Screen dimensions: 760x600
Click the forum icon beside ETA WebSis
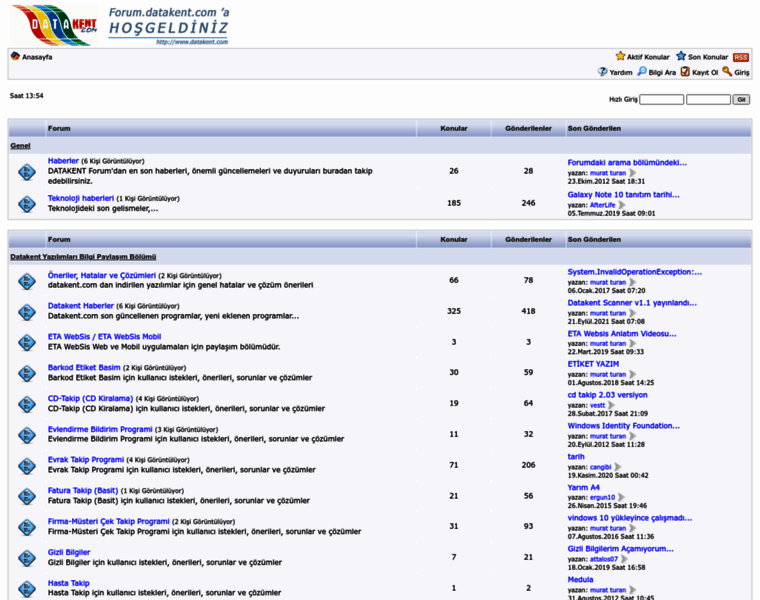[27, 342]
